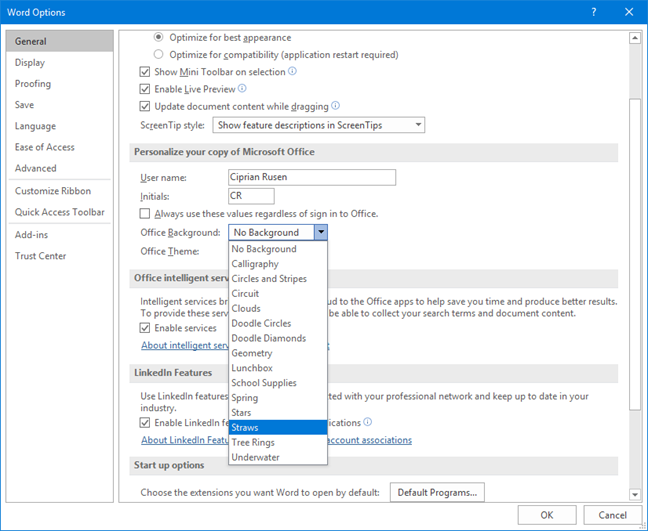
Task: Pick School Supplies background
Action: tap(278, 383)
